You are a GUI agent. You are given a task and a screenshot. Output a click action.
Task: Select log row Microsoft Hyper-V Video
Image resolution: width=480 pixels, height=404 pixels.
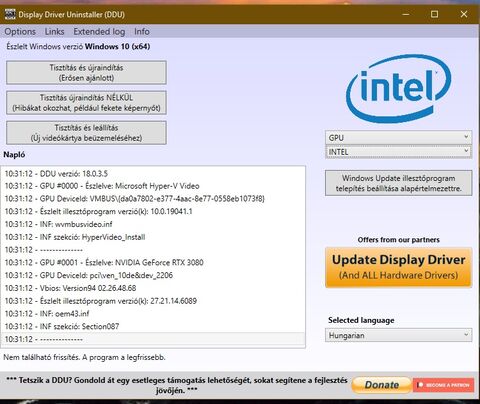[153, 186]
